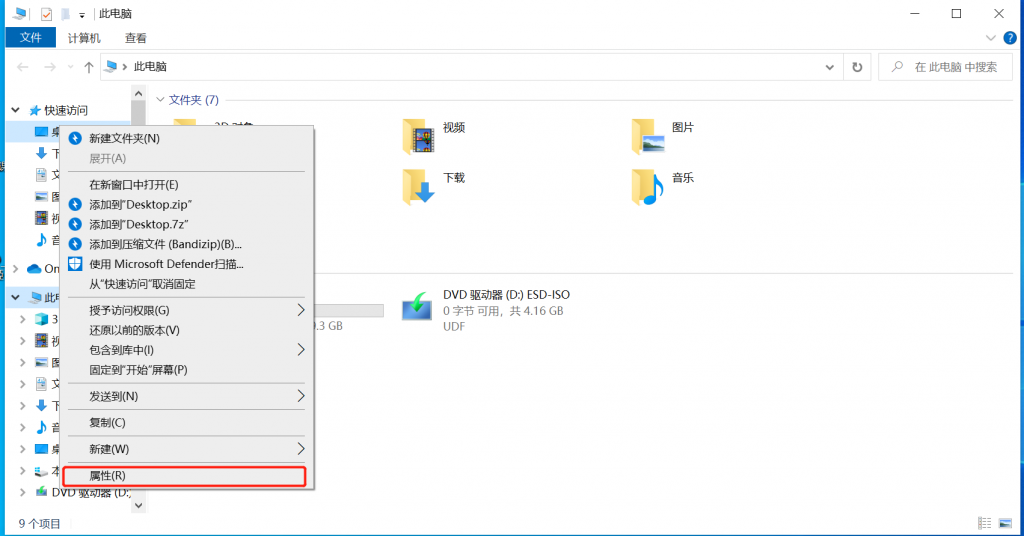Switch to details view layout icon
Screen dimensions: 1024x536
click(984, 523)
